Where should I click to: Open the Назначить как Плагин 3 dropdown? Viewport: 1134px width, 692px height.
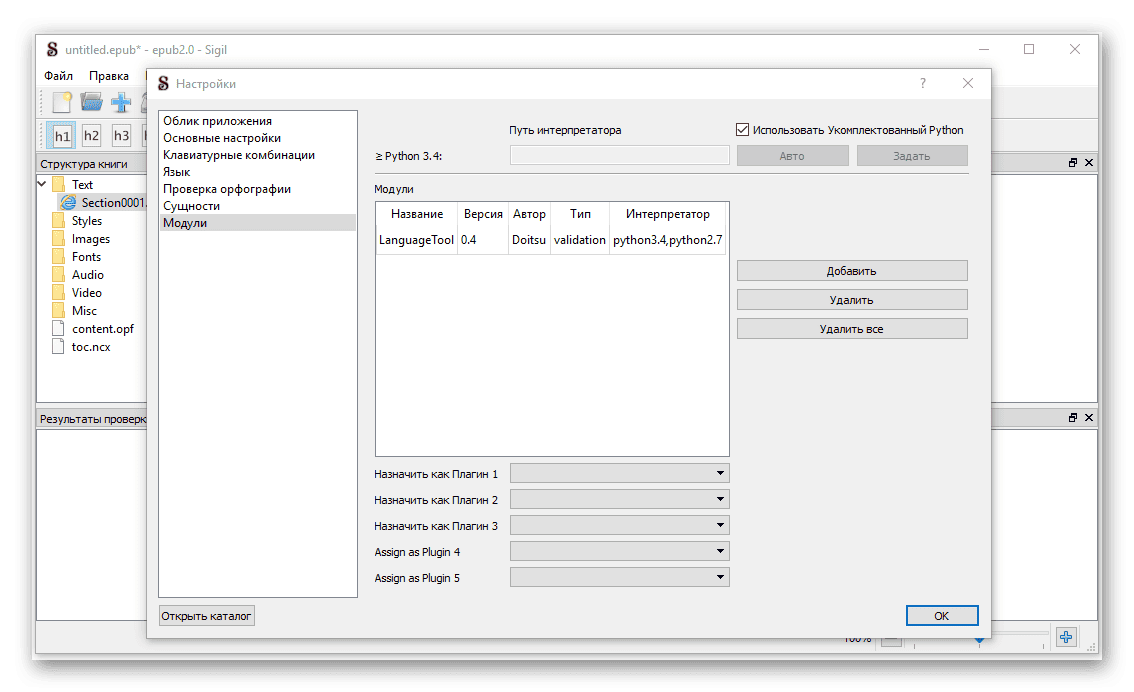point(619,526)
